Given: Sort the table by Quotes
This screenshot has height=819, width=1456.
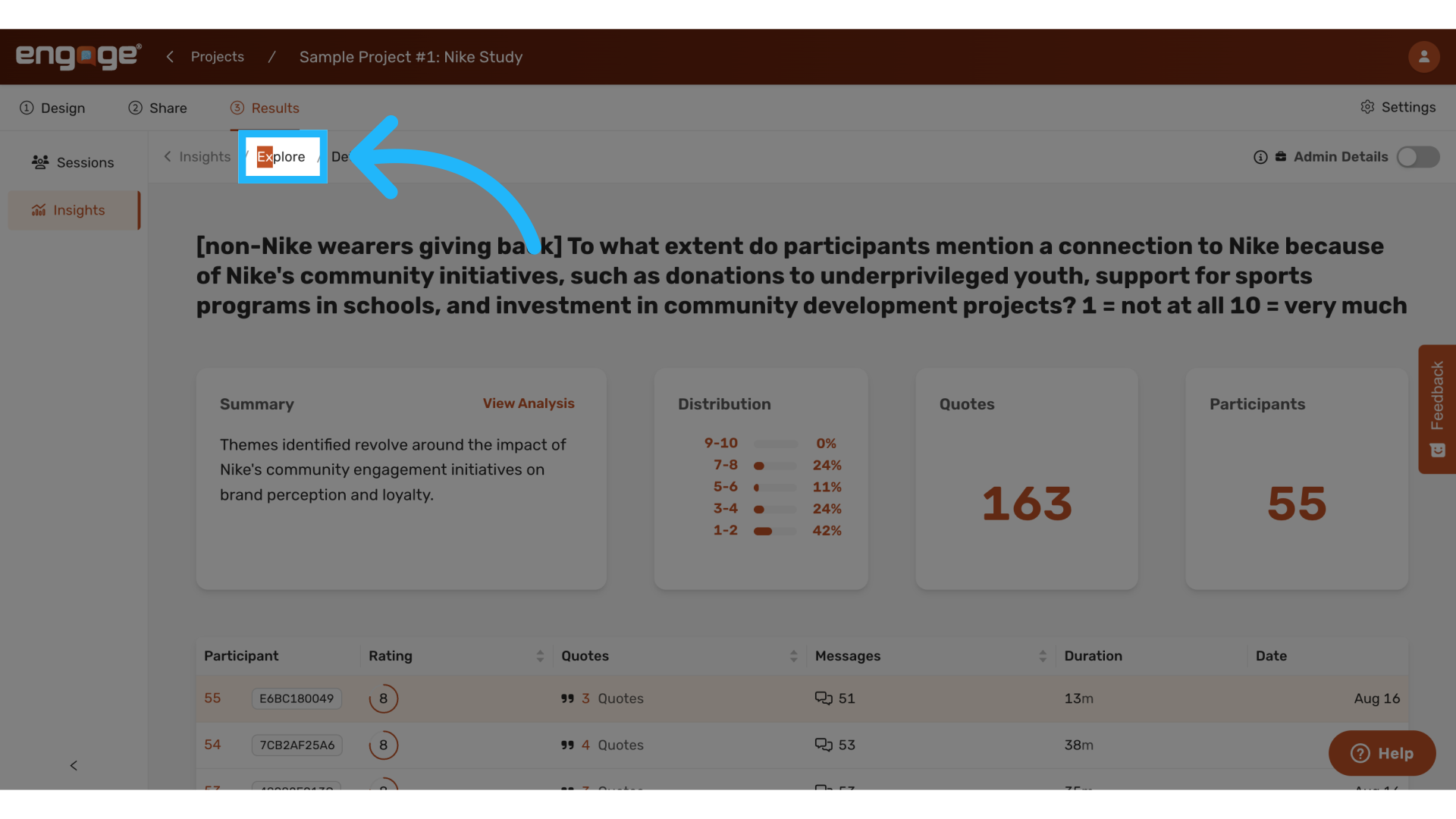Looking at the screenshot, I should point(793,656).
